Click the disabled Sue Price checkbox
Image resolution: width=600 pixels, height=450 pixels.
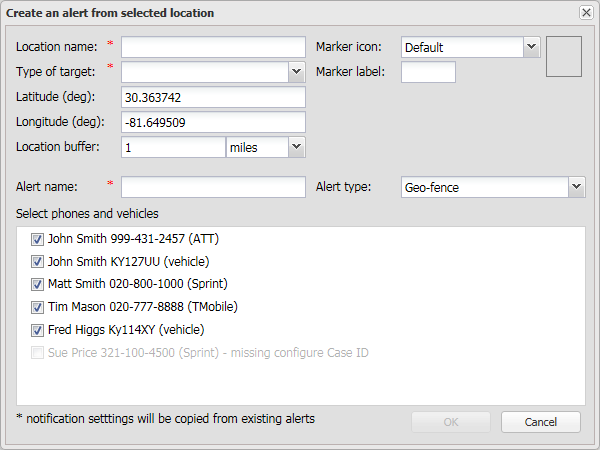point(38,353)
